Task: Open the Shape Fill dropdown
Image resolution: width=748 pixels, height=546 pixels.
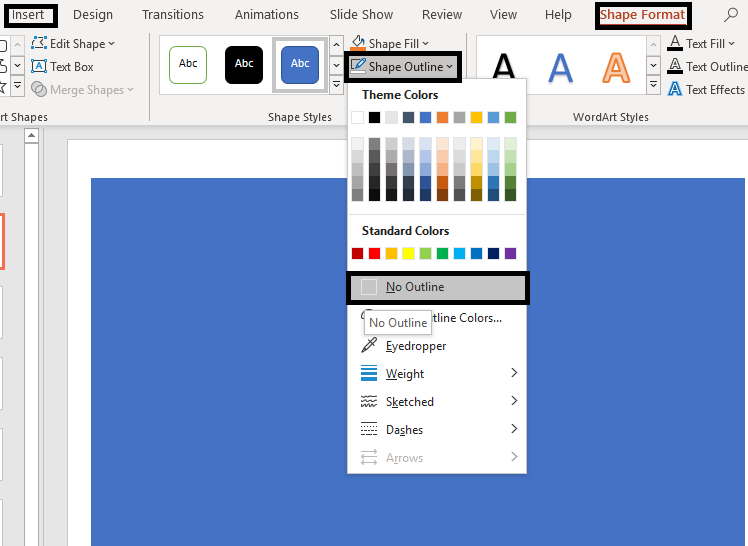Action: coord(390,44)
